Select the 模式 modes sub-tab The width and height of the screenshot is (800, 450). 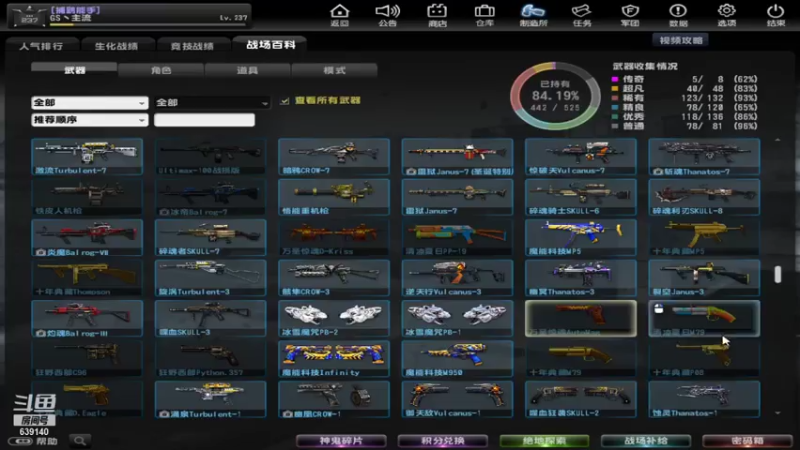pyautogui.click(x=334, y=70)
